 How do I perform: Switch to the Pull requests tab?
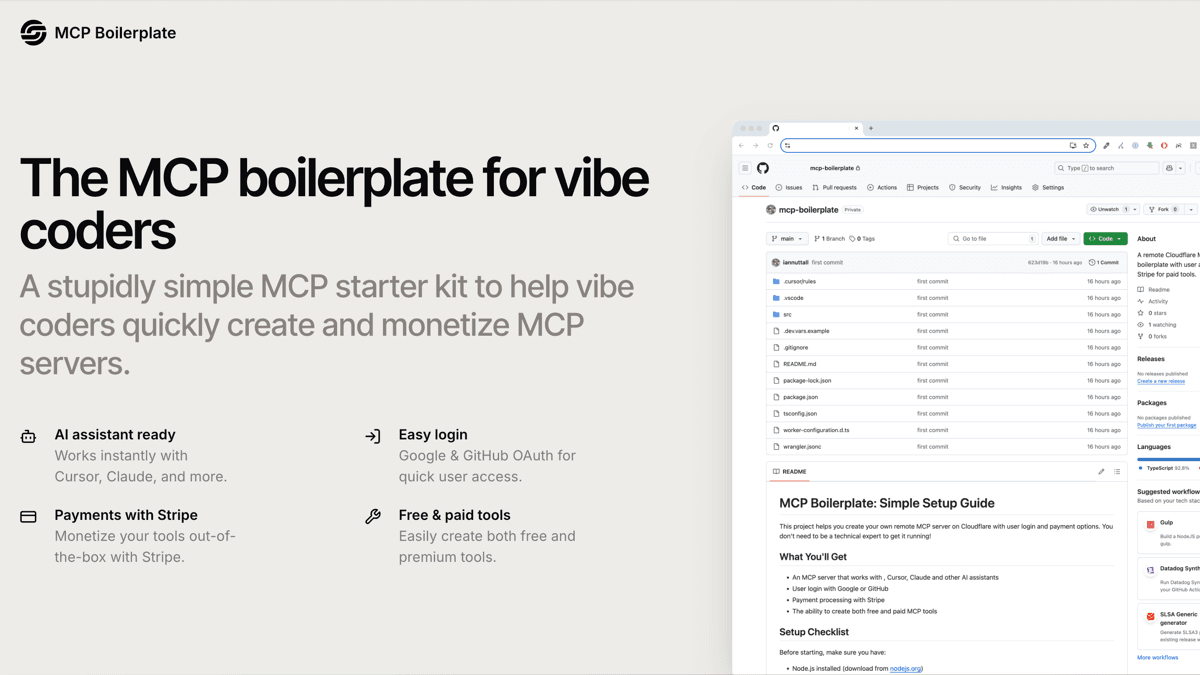pos(839,187)
